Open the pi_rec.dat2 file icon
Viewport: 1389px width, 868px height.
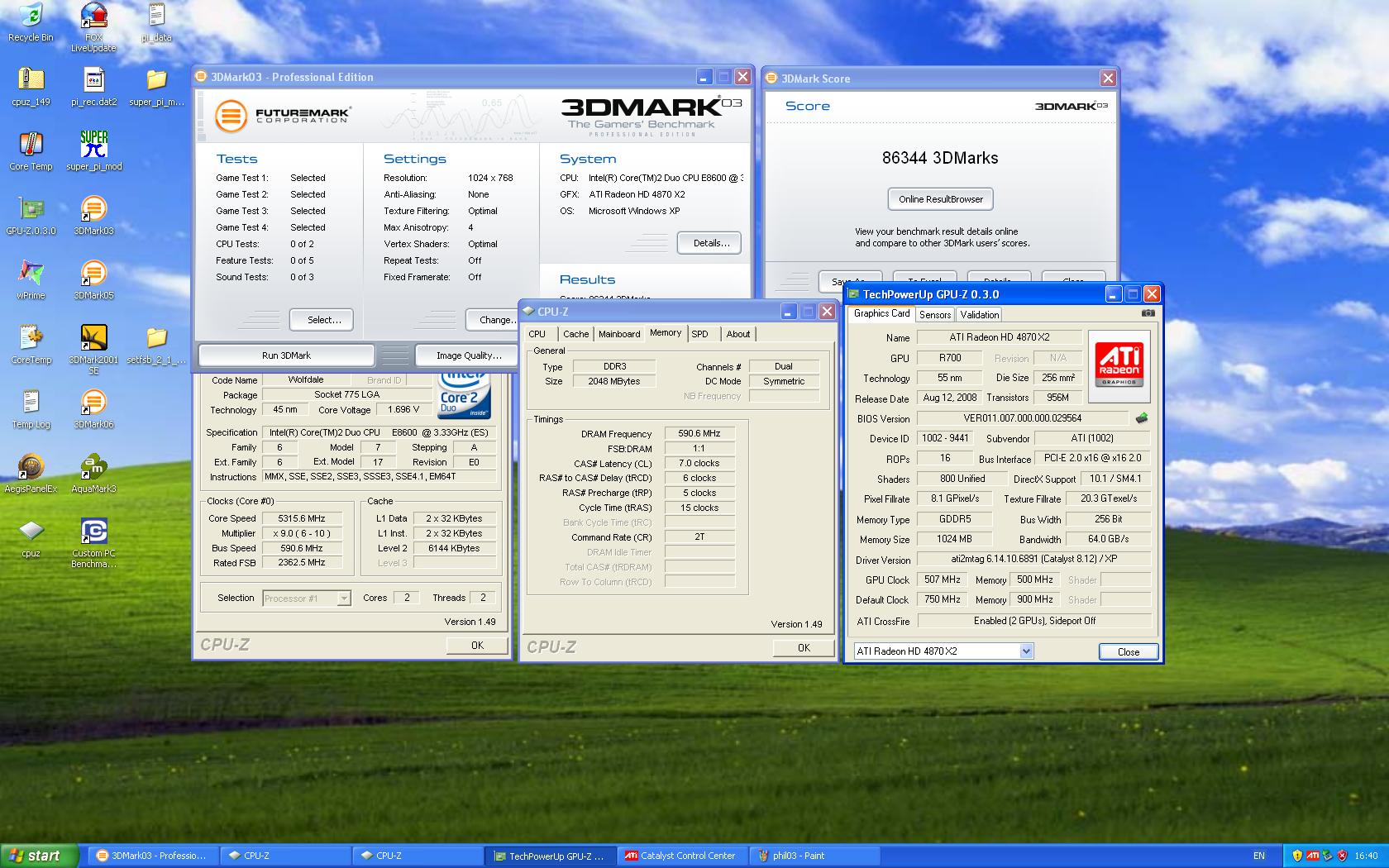93,87
